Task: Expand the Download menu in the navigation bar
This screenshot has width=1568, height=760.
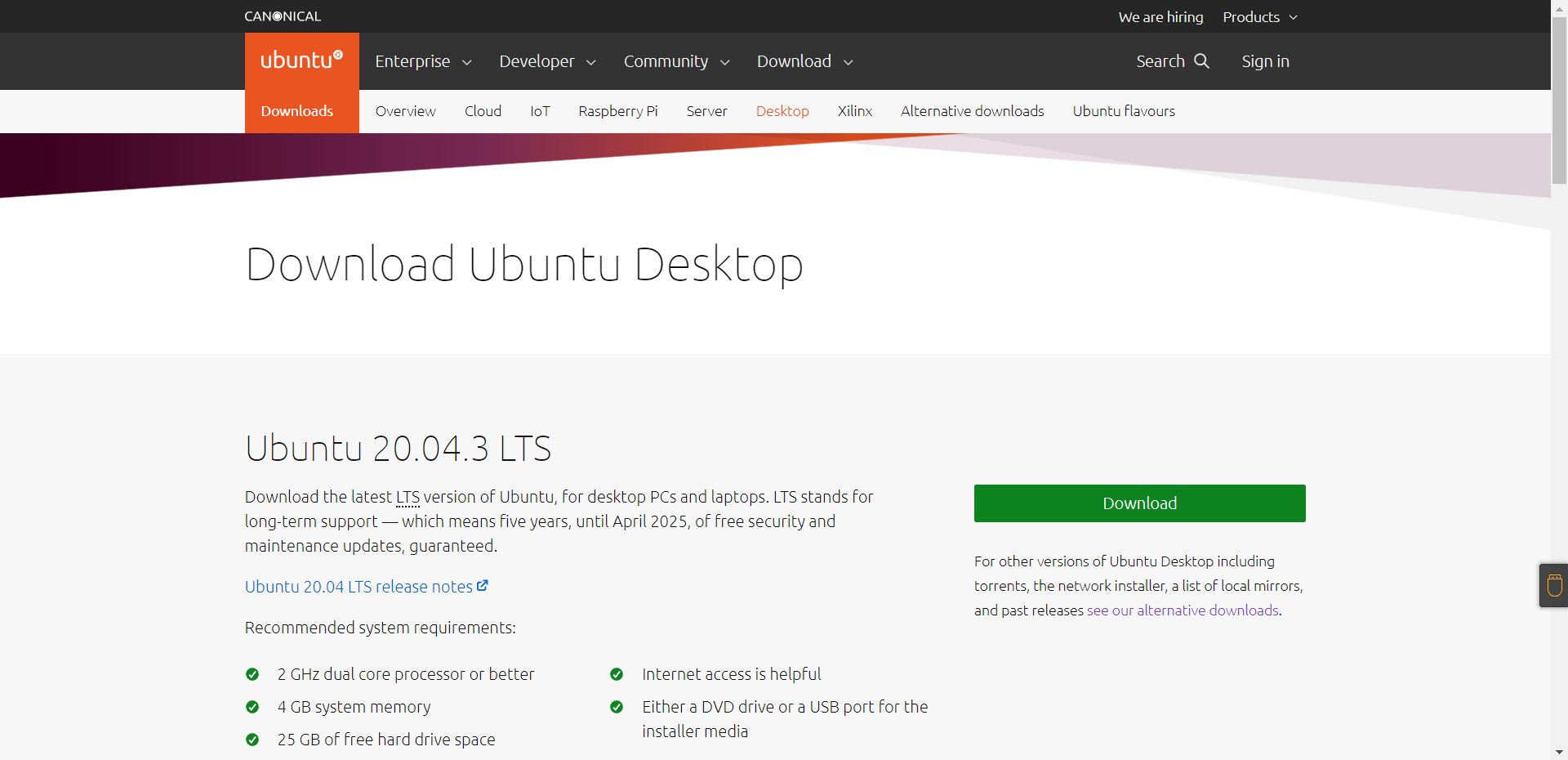Action: tap(804, 61)
